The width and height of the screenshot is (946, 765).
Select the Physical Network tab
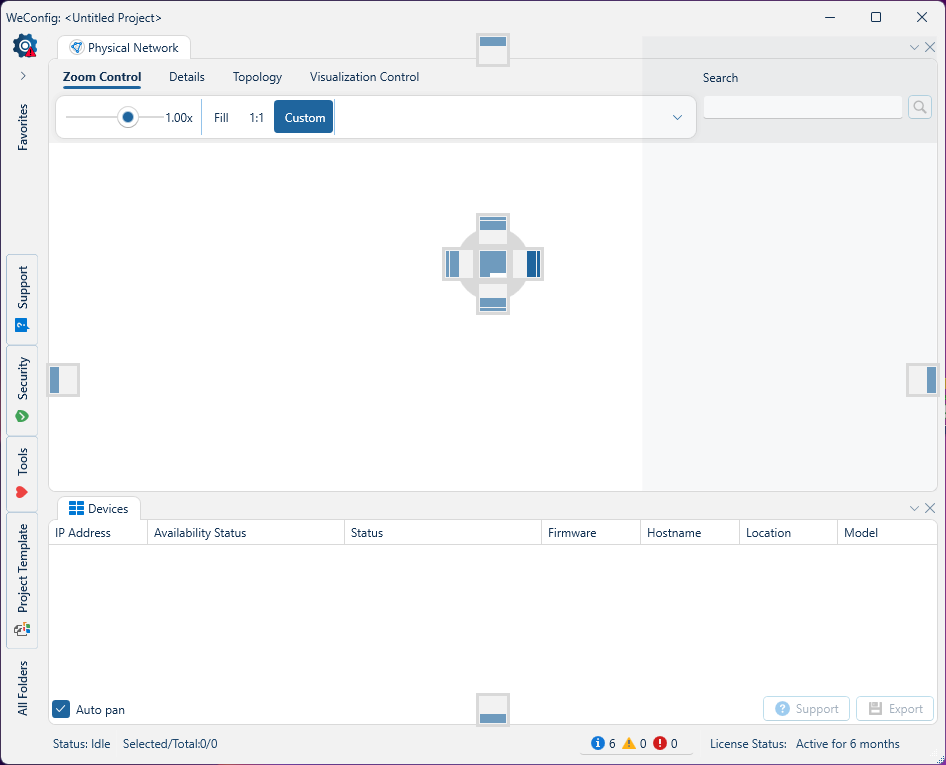pyautogui.click(x=124, y=48)
